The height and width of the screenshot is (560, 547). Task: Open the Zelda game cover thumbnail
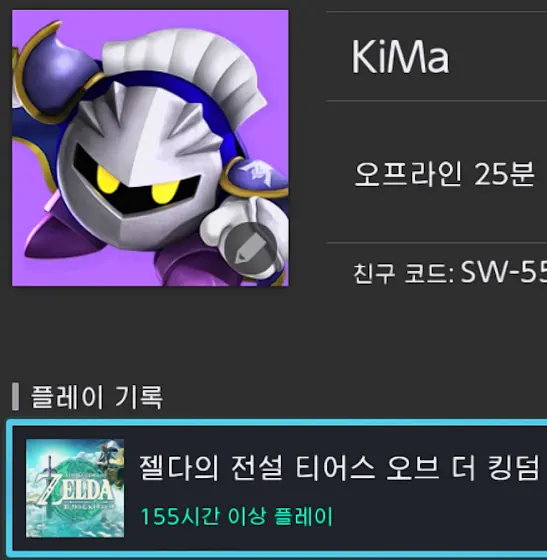tap(75, 488)
